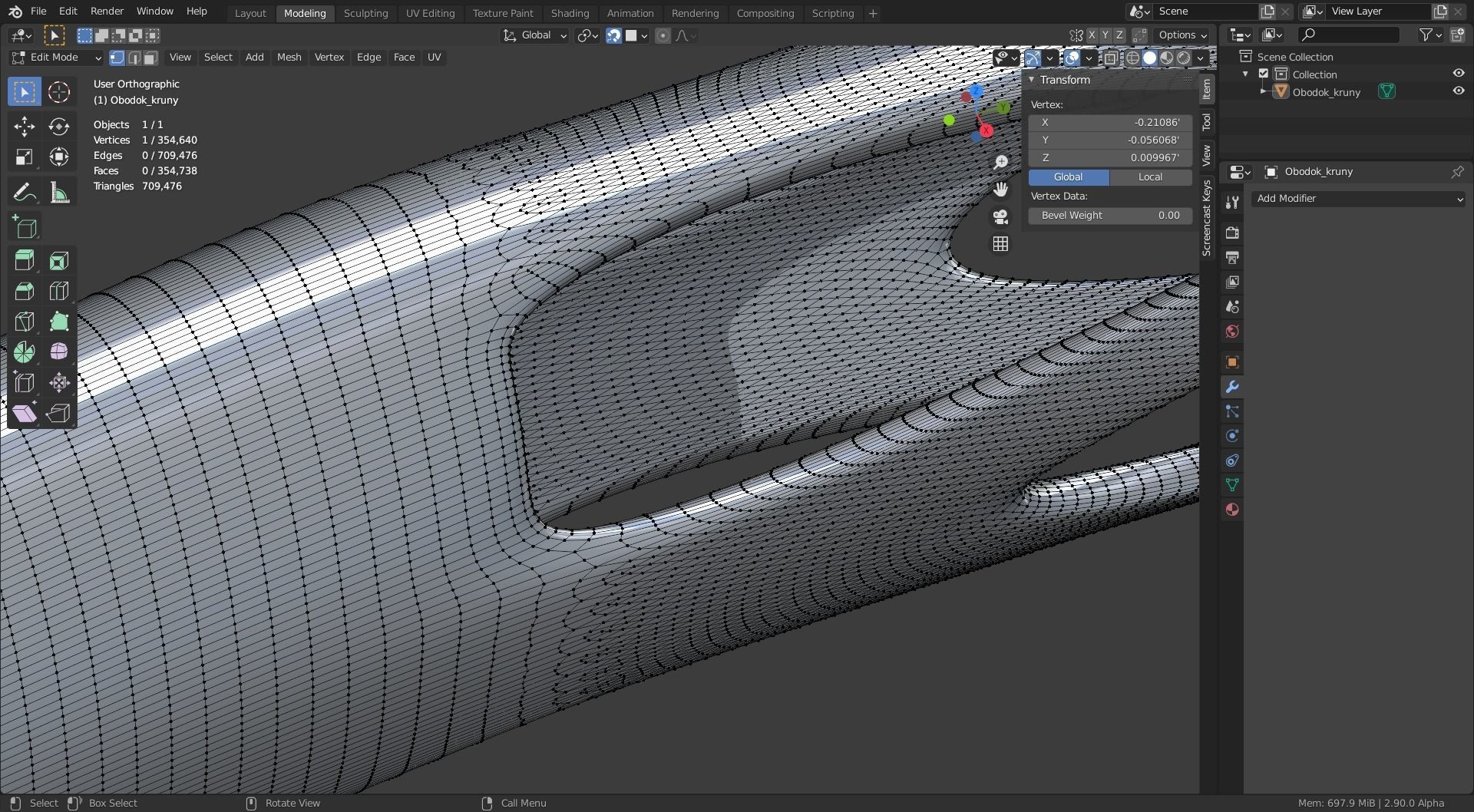Open Object Data properties tab
The width and height of the screenshot is (1474, 812).
(x=1232, y=485)
